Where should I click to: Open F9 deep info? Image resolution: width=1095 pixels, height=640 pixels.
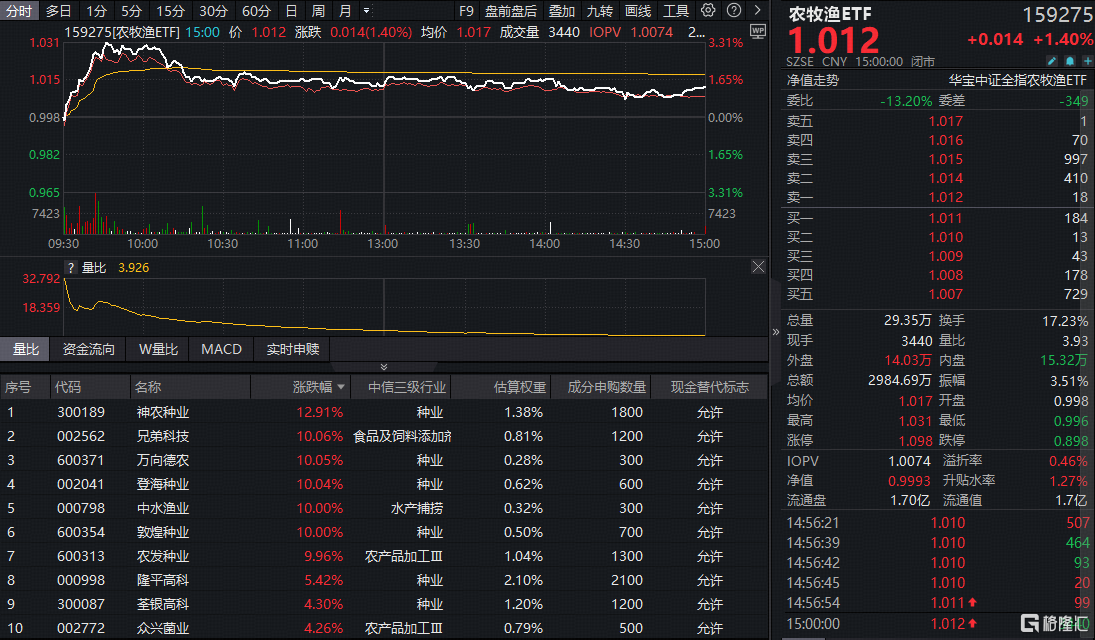[x=466, y=11]
